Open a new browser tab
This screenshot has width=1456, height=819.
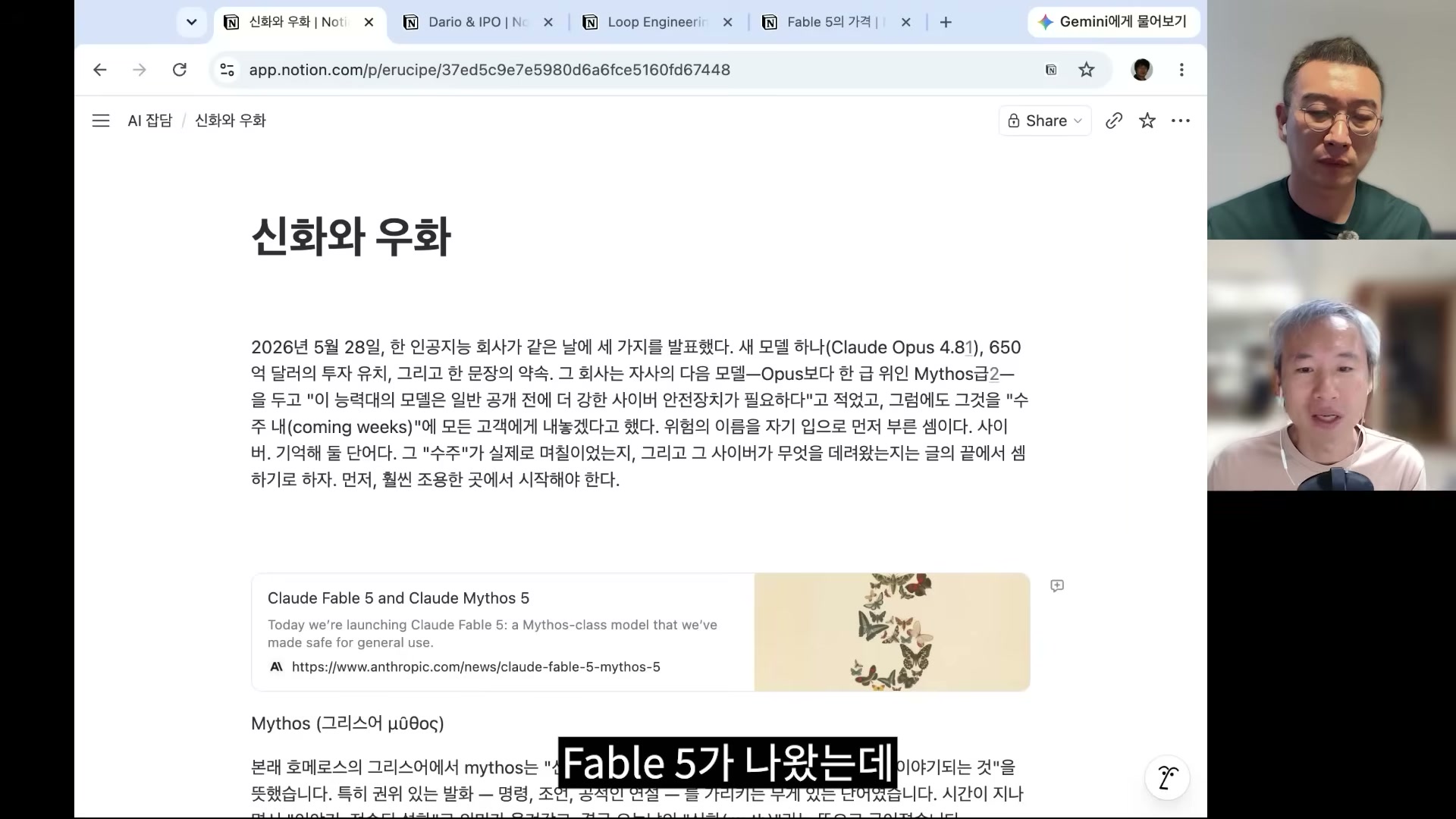pyautogui.click(x=946, y=22)
